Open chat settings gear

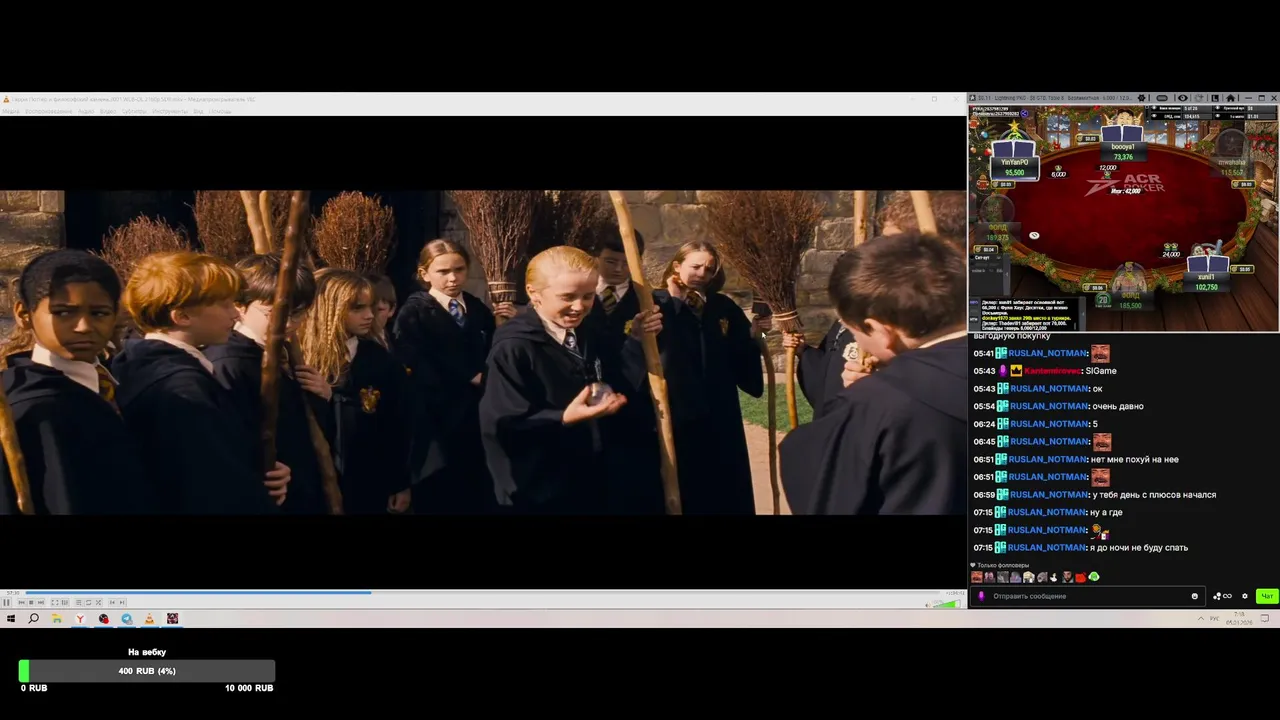tap(1245, 596)
